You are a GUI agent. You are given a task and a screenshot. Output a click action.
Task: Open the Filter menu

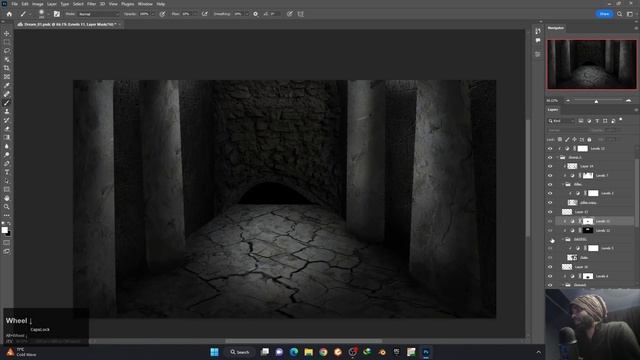coord(91,4)
